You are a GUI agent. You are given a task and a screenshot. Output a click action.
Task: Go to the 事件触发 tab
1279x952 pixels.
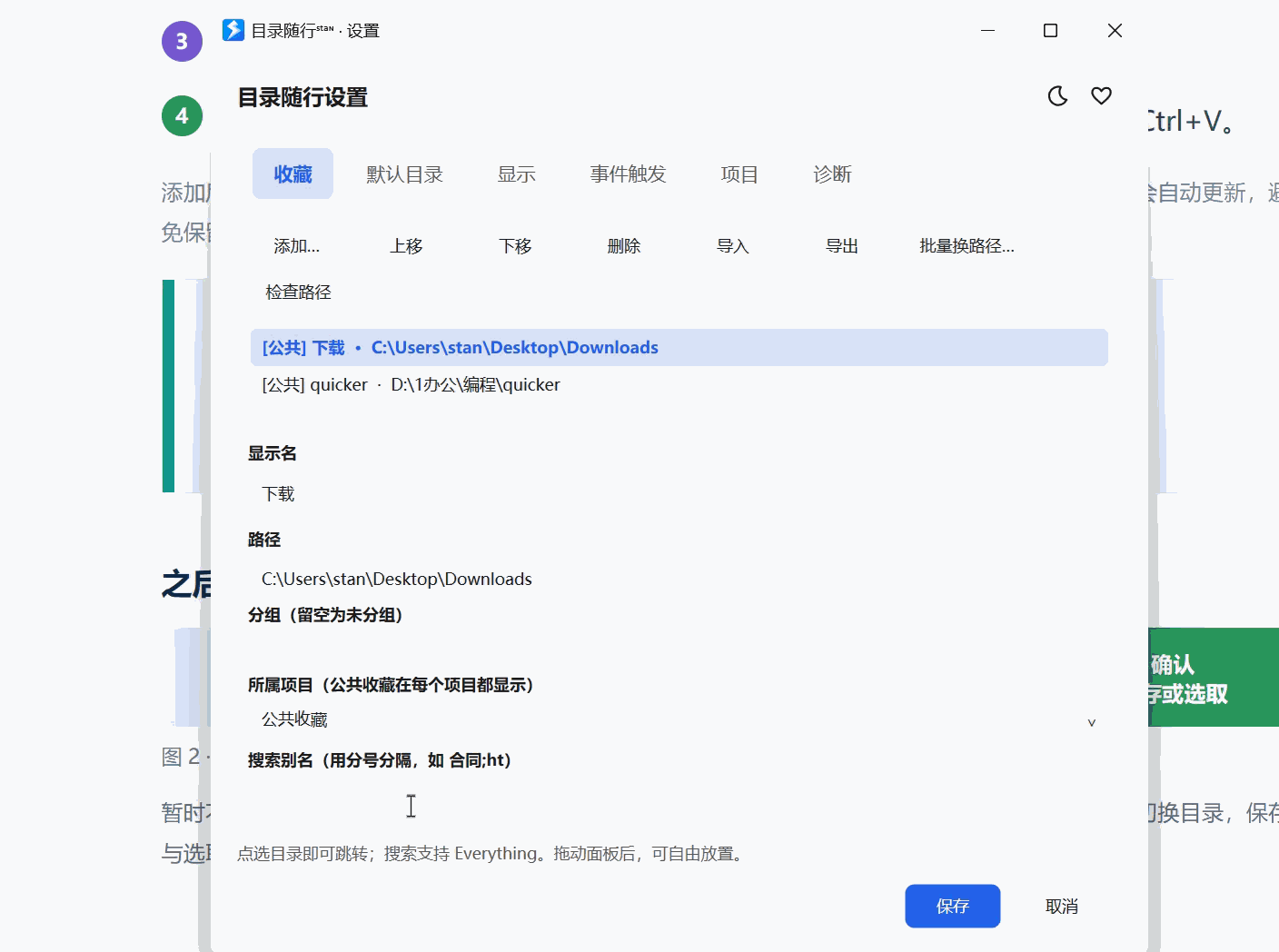coord(628,174)
